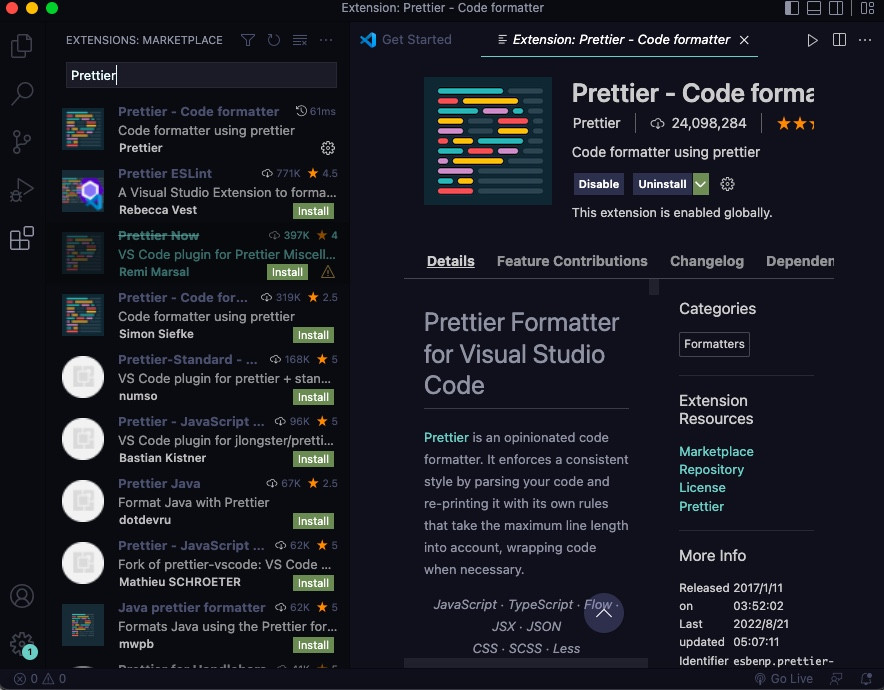Refresh the extensions list
The height and width of the screenshot is (690, 884).
[274, 40]
